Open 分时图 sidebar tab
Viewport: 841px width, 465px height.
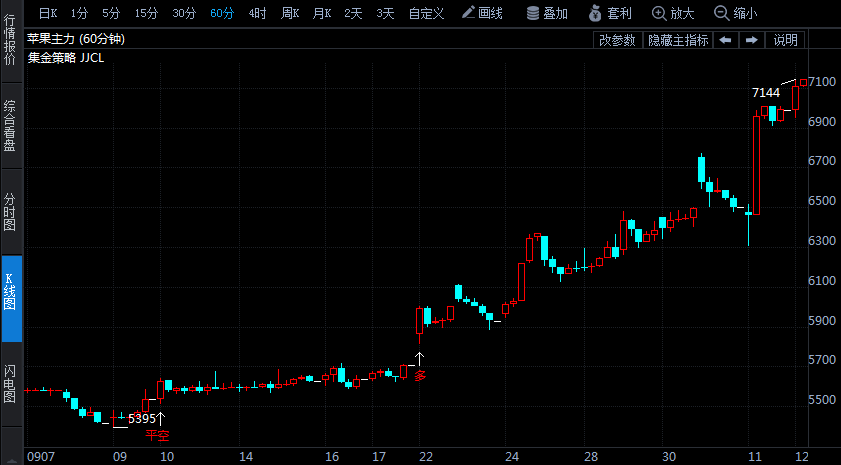(x=10, y=212)
